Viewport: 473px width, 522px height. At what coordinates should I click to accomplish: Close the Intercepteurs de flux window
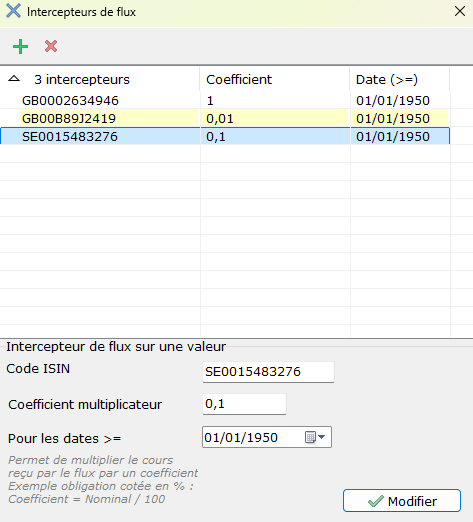tap(460, 12)
